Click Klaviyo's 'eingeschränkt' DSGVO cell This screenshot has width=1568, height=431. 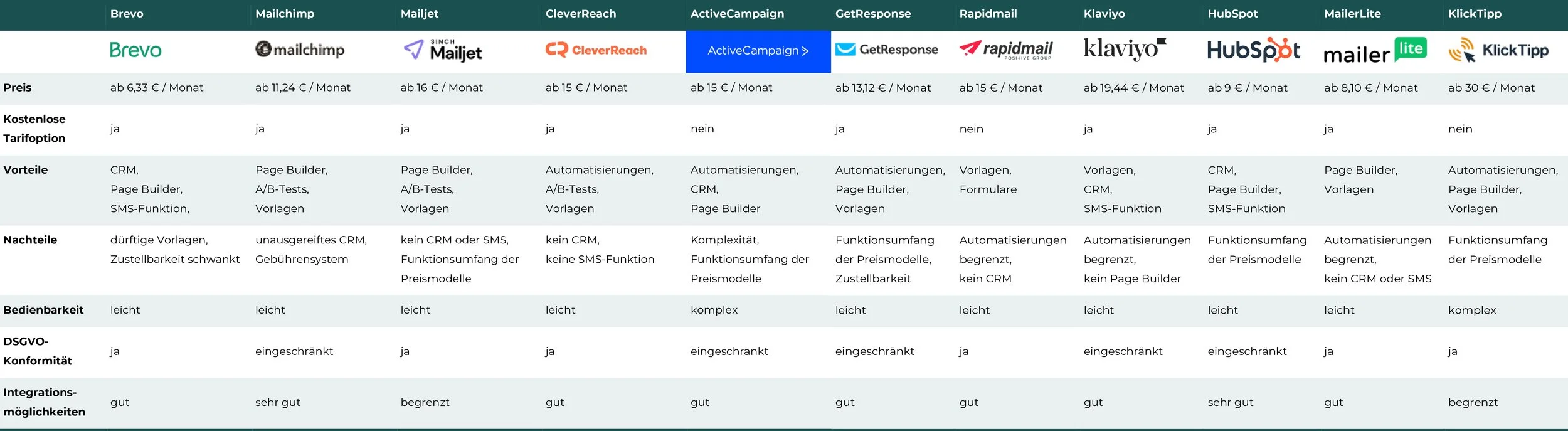click(x=1123, y=351)
